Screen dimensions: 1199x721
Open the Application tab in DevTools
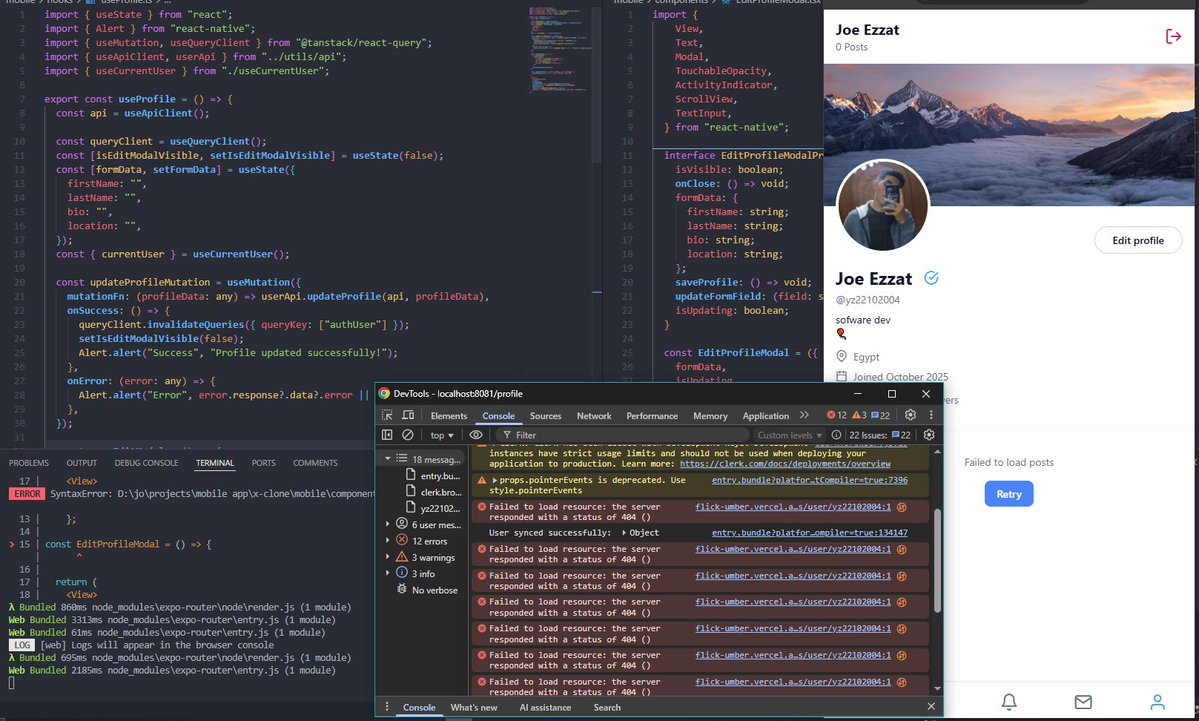click(x=765, y=416)
